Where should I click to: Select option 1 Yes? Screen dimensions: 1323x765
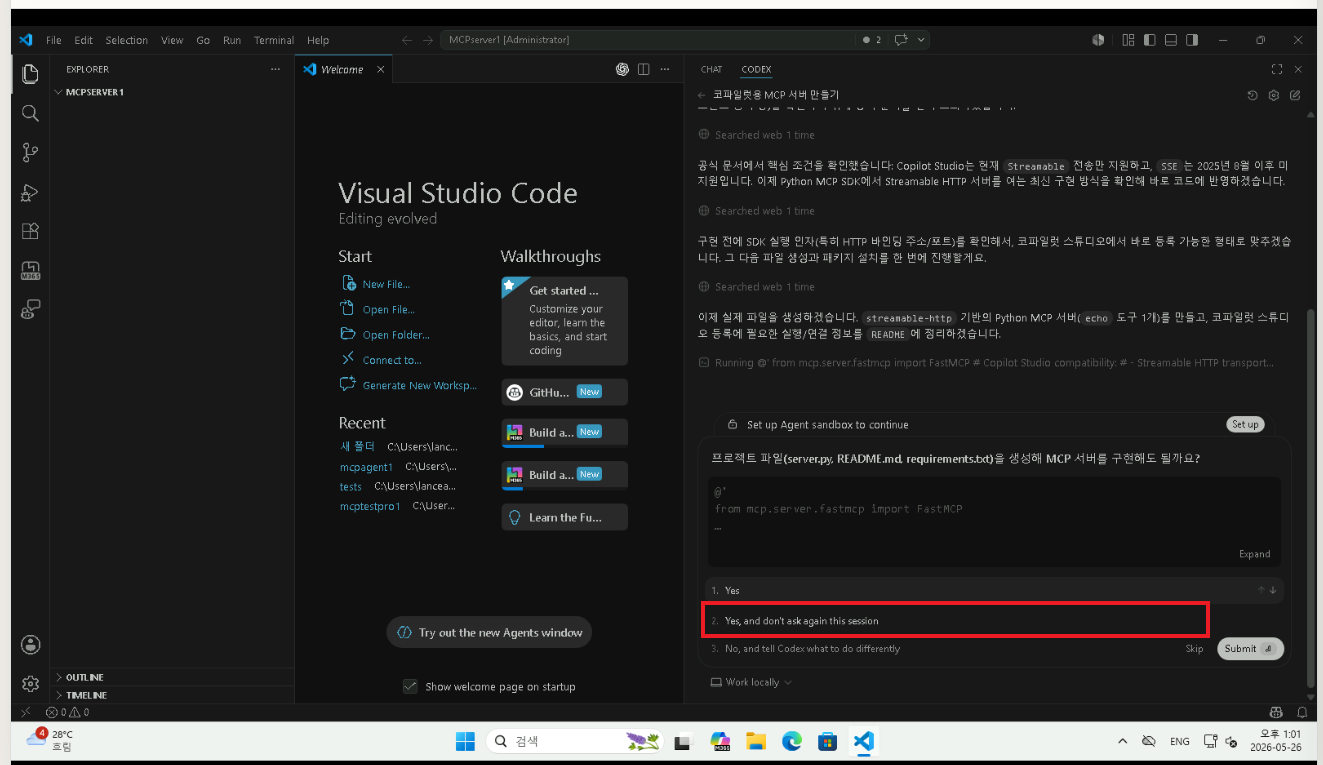click(994, 590)
